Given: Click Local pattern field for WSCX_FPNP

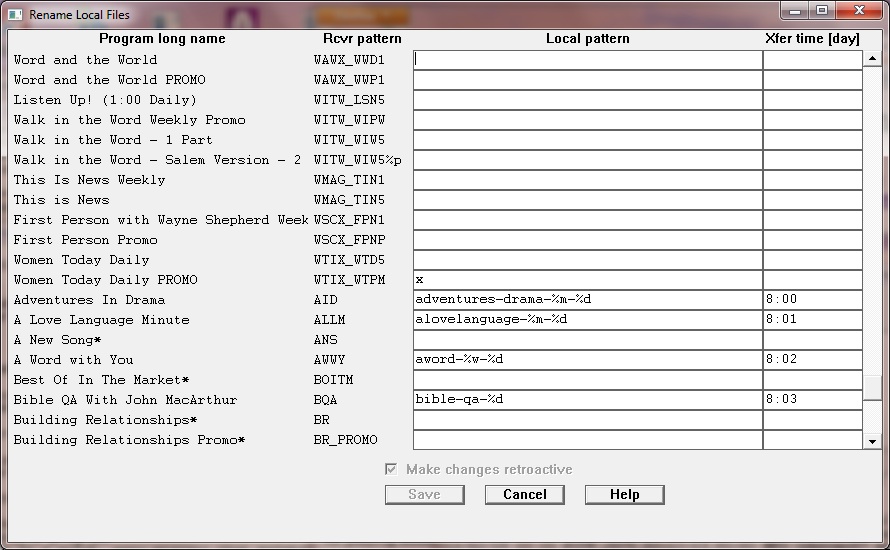Looking at the screenshot, I should 588,240.
